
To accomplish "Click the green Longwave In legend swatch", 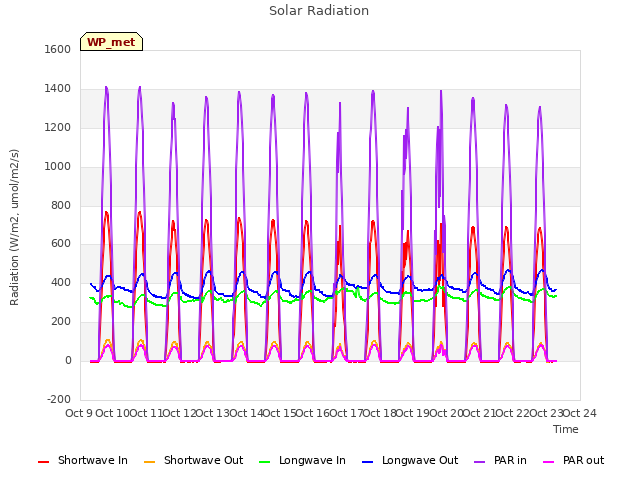I will tap(265, 462).
